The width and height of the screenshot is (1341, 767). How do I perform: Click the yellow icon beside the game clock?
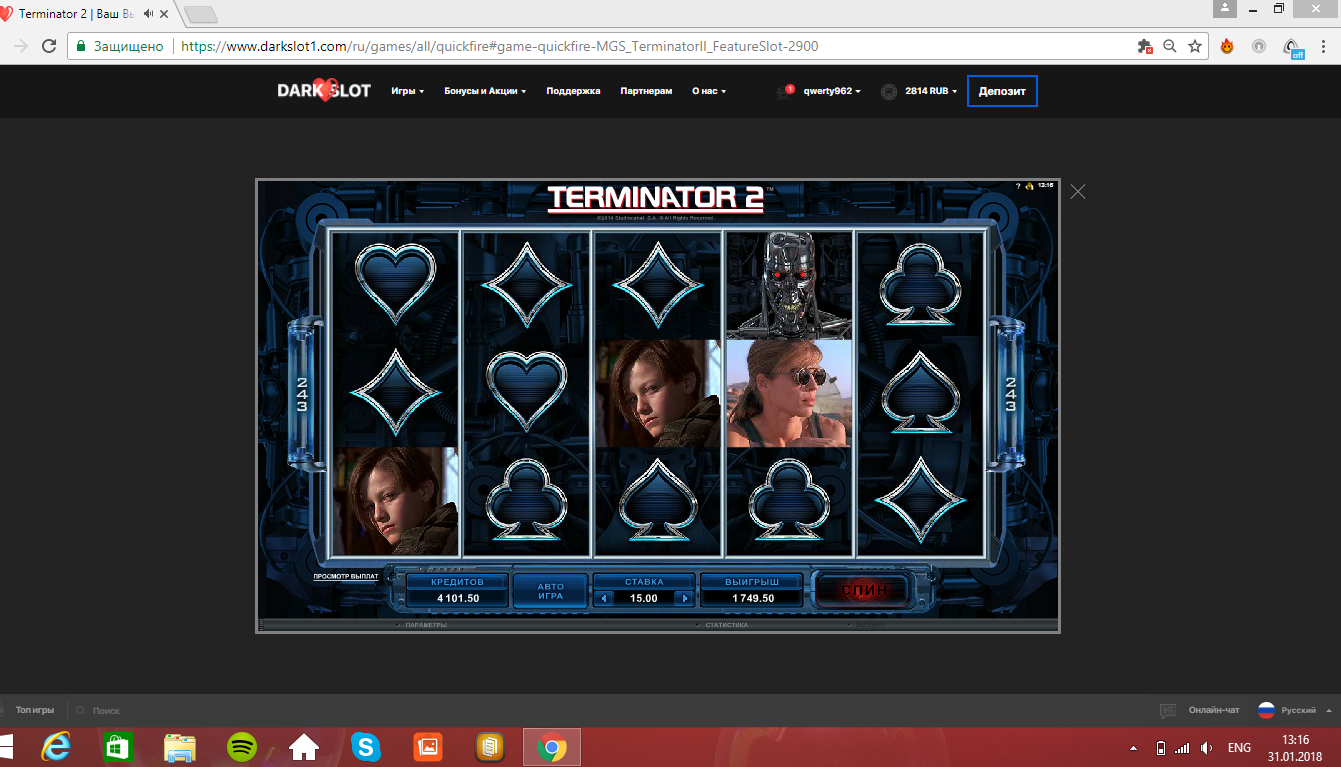1028,186
